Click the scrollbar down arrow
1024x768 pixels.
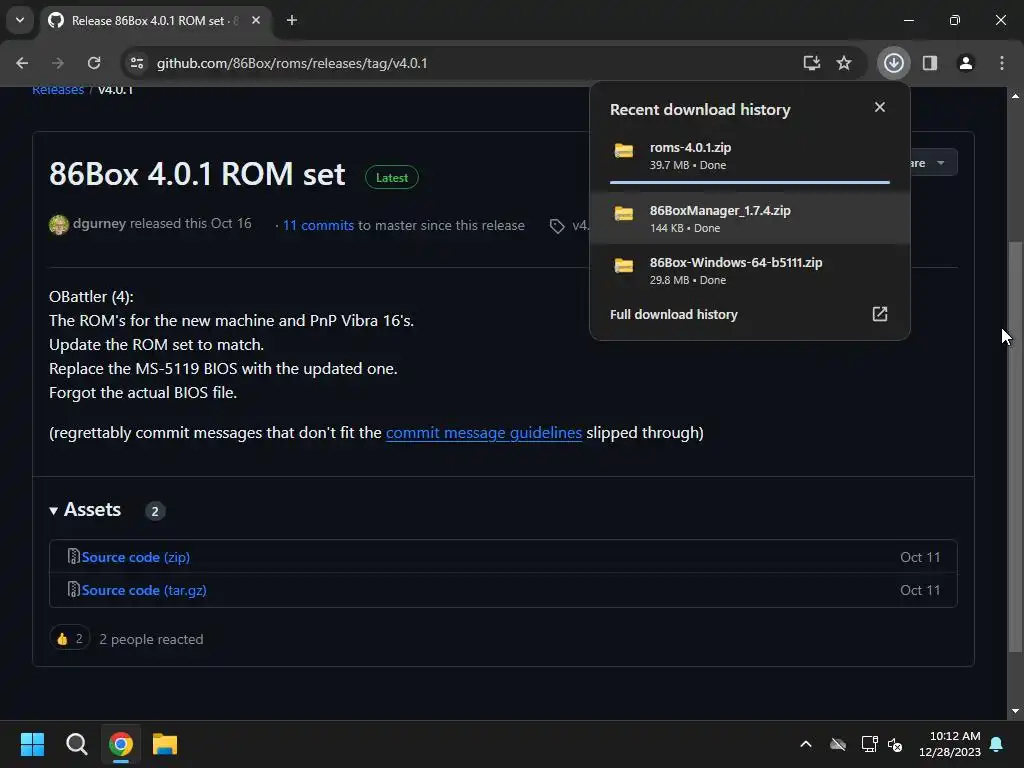[1015, 711]
